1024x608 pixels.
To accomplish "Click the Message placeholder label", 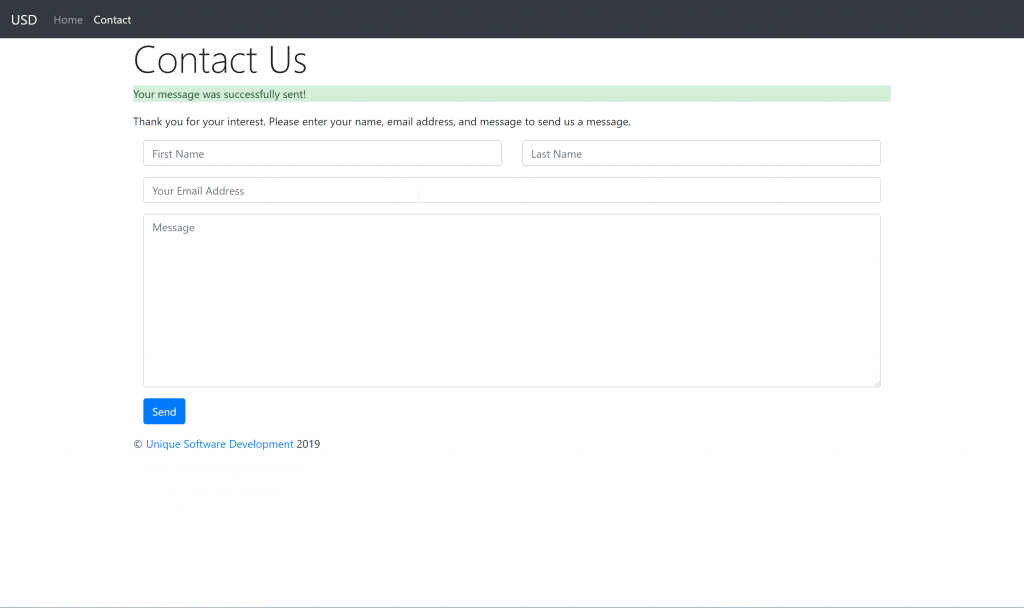I will [x=173, y=227].
